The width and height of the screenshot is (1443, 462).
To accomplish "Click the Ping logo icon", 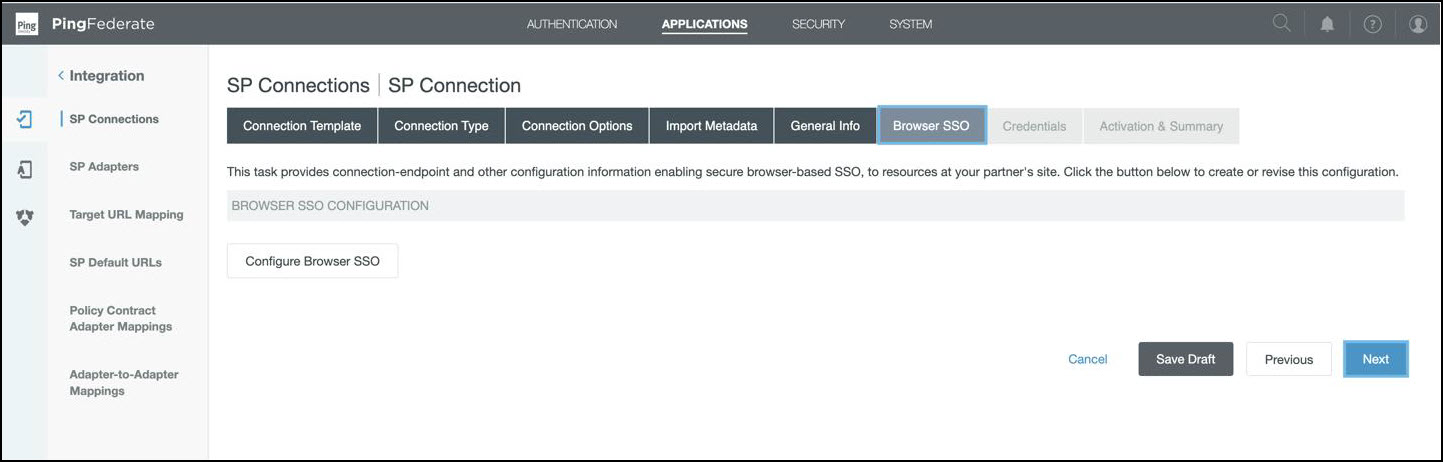I will coord(27,24).
